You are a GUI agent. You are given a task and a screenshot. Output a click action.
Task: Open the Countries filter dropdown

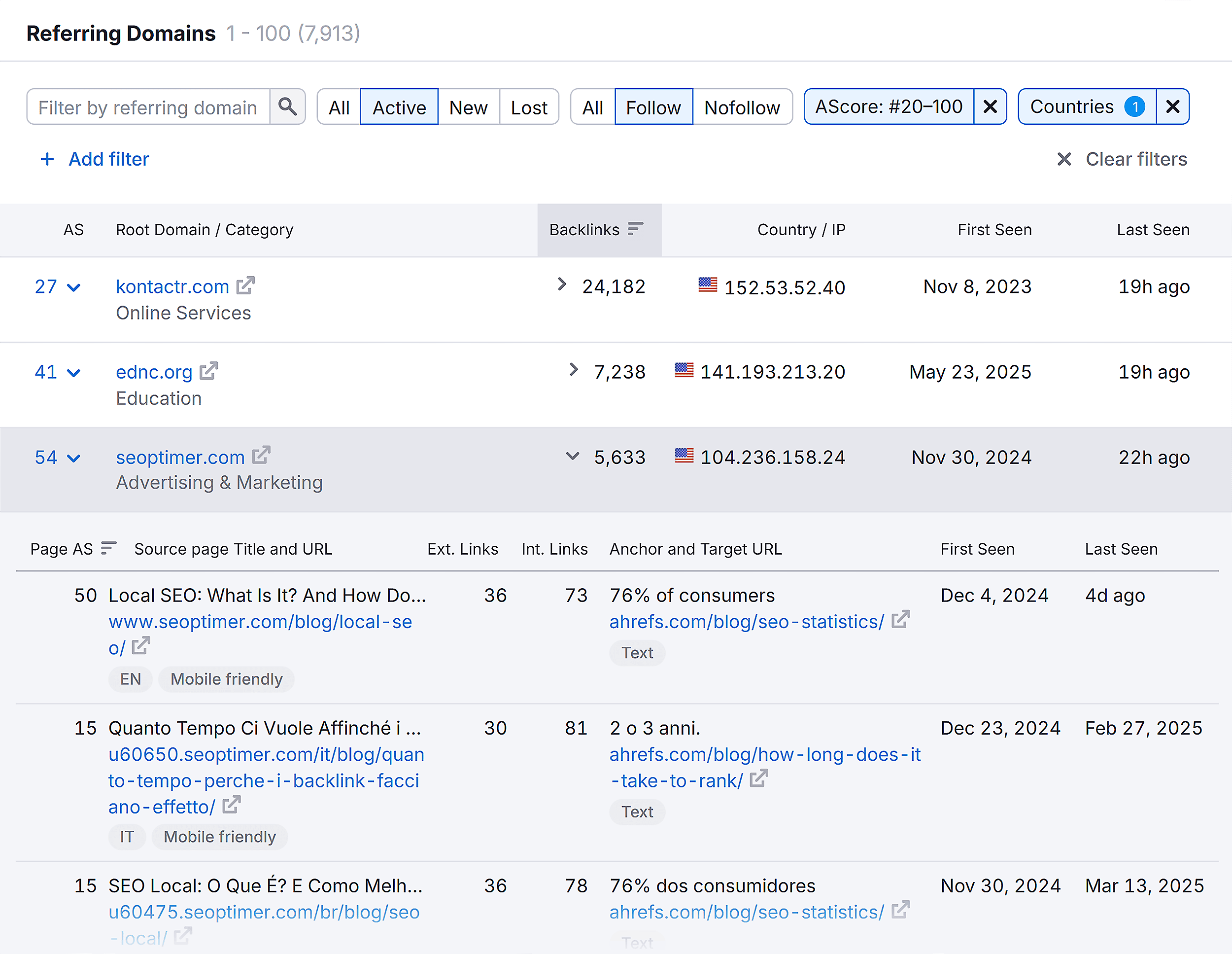tap(1087, 106)
